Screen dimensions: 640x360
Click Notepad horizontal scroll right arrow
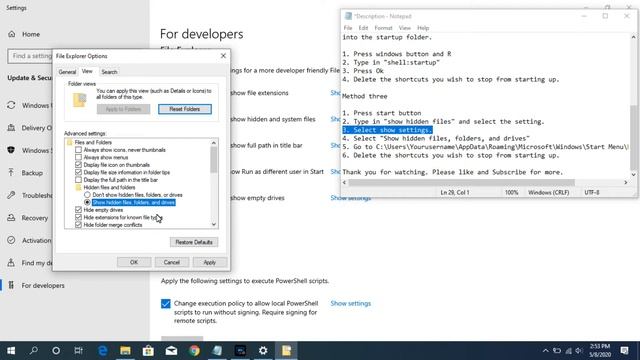click(x=626, y=182)
